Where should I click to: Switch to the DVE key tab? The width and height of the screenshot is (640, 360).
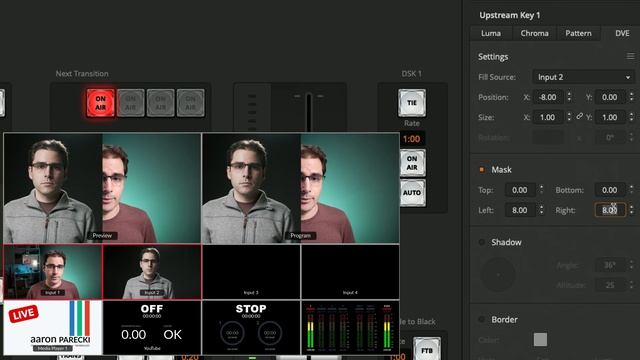tap(622, 33)
